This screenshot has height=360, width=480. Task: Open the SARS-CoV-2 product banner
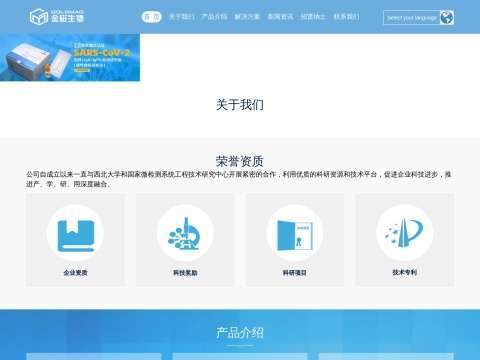click(x=70, y=57)
